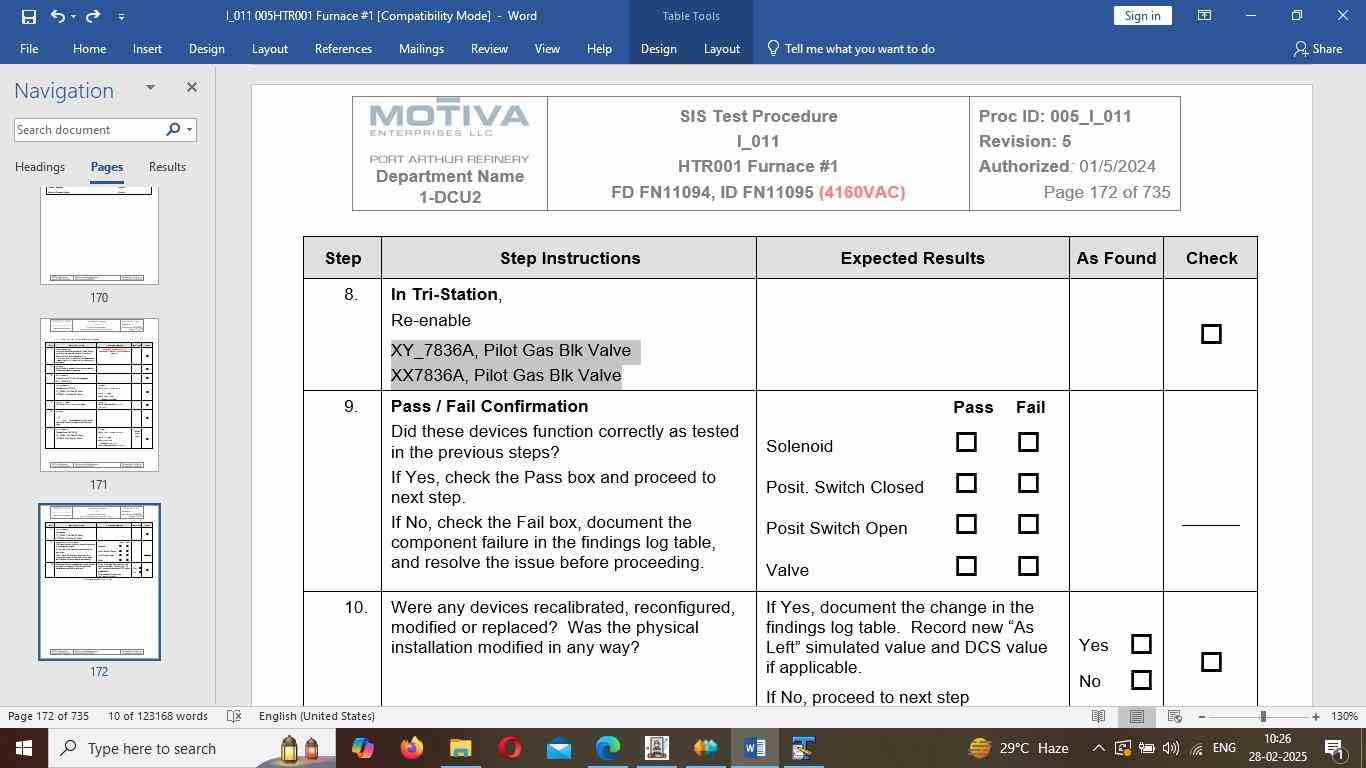This screenshot has height=768, width=1366.
Task: Check the Valve Pass box
Action: [x=966, y=566]
